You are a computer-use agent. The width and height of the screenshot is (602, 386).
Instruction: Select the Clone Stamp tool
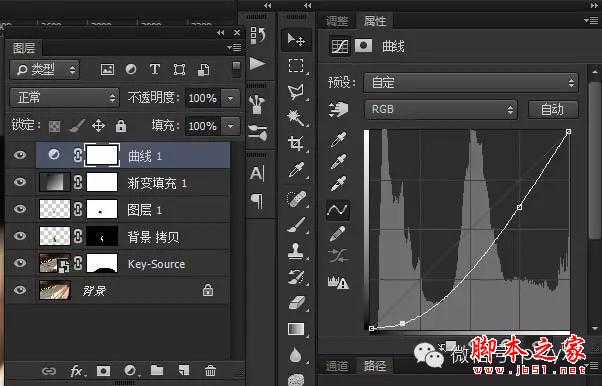[x=295, y=251]
